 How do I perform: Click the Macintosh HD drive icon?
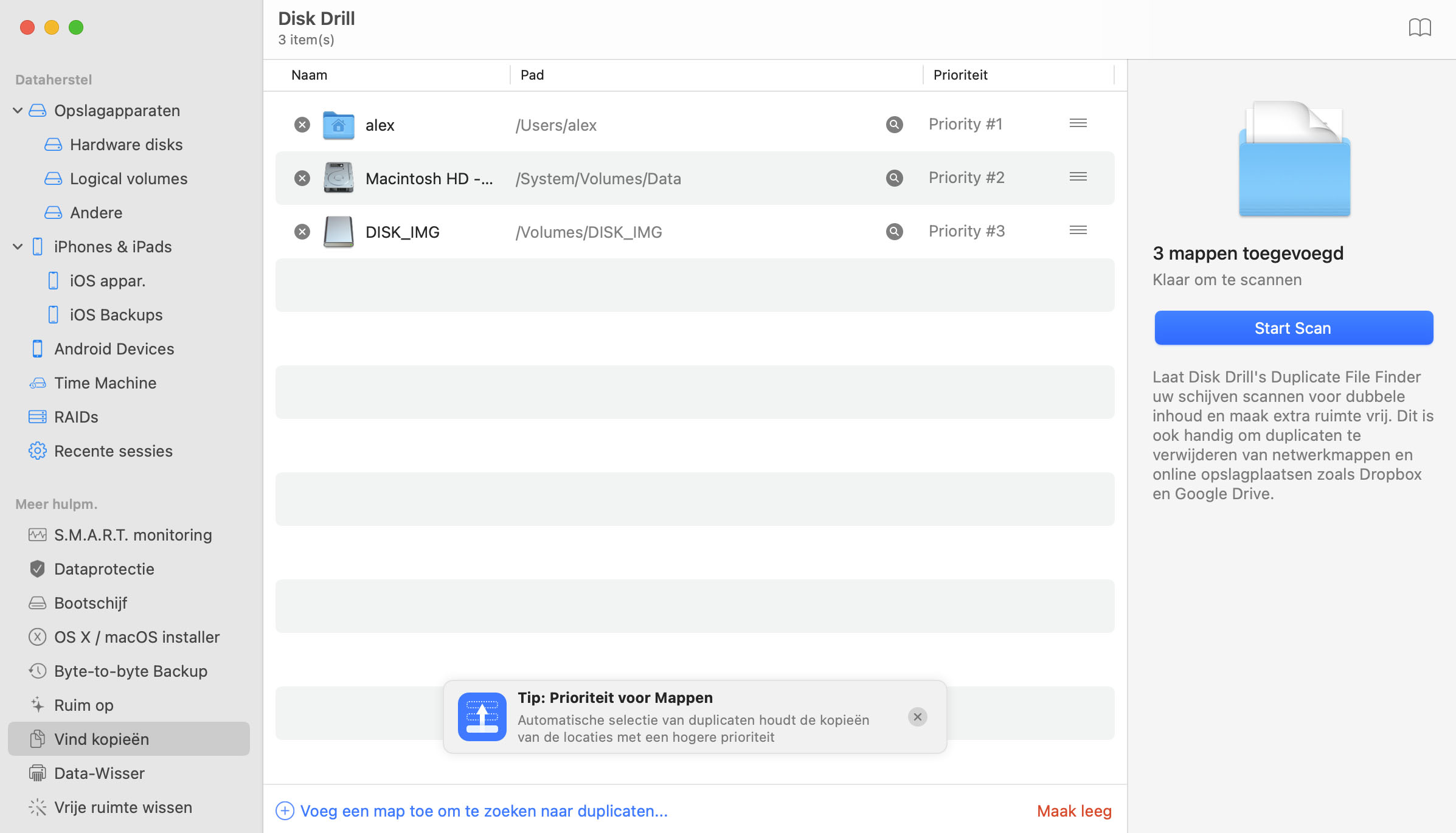[x=339, y=178]
